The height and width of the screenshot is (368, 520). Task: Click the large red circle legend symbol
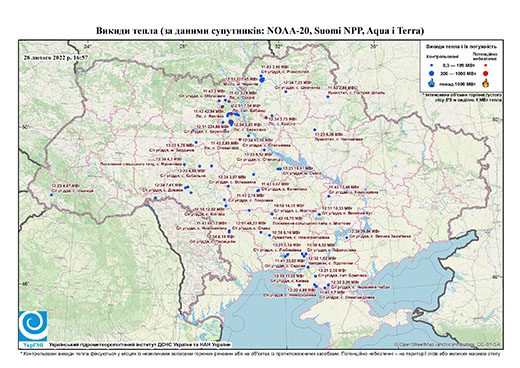pos(486,73)
